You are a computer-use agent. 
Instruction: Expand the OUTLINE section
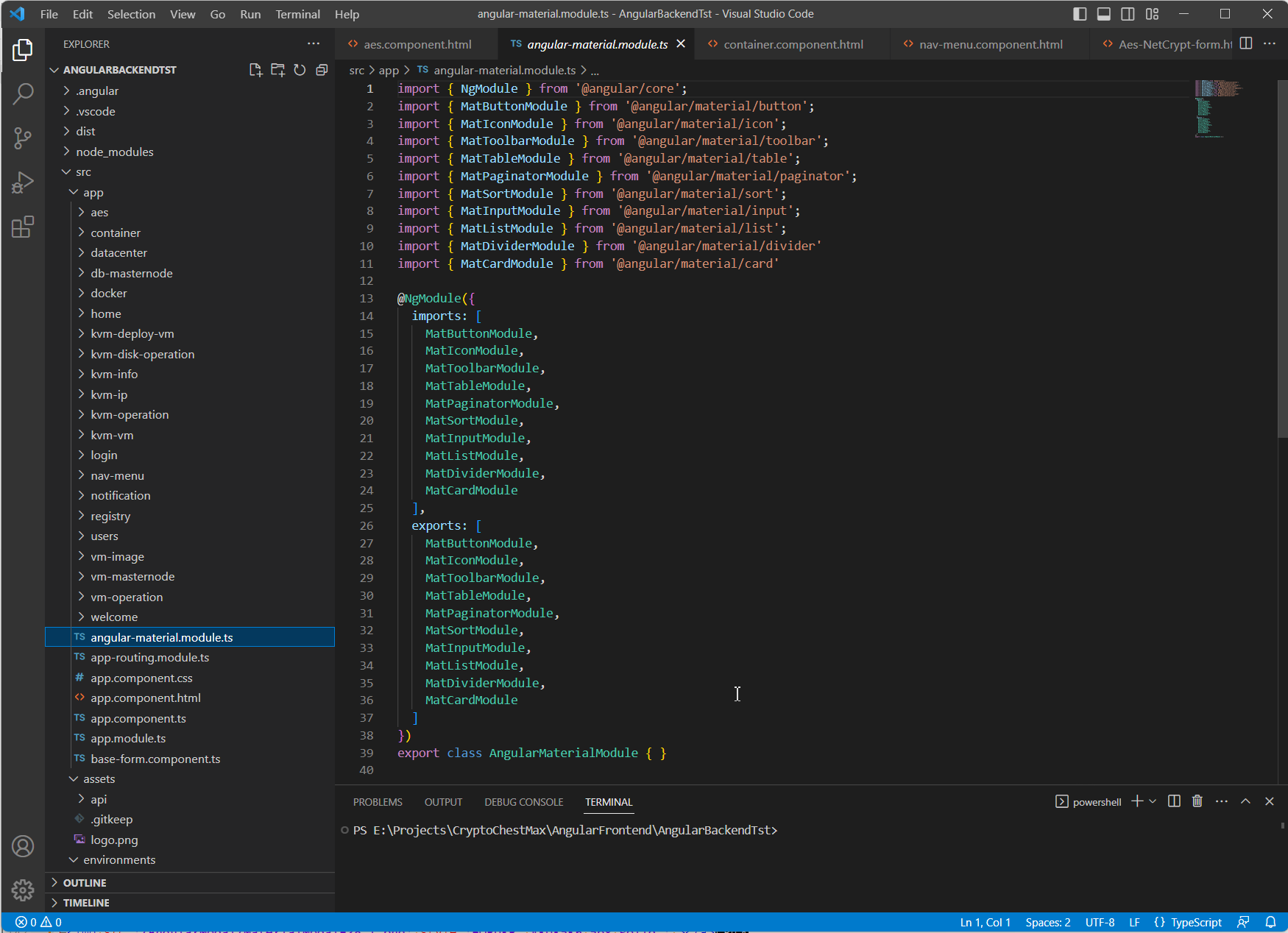[85, 882]
